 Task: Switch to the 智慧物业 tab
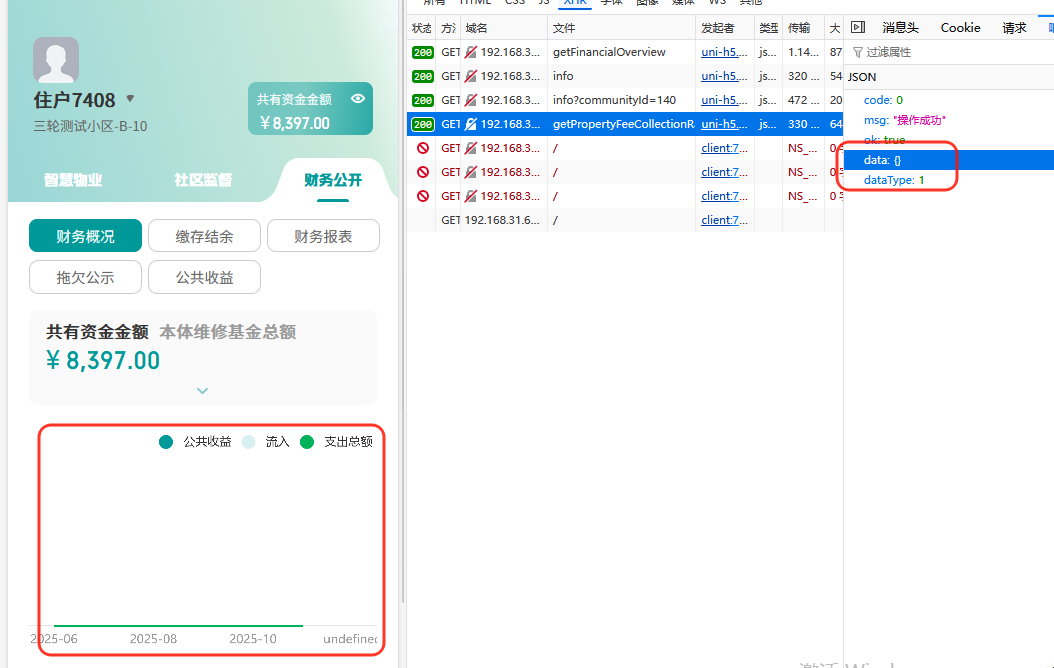coord(73,180)
